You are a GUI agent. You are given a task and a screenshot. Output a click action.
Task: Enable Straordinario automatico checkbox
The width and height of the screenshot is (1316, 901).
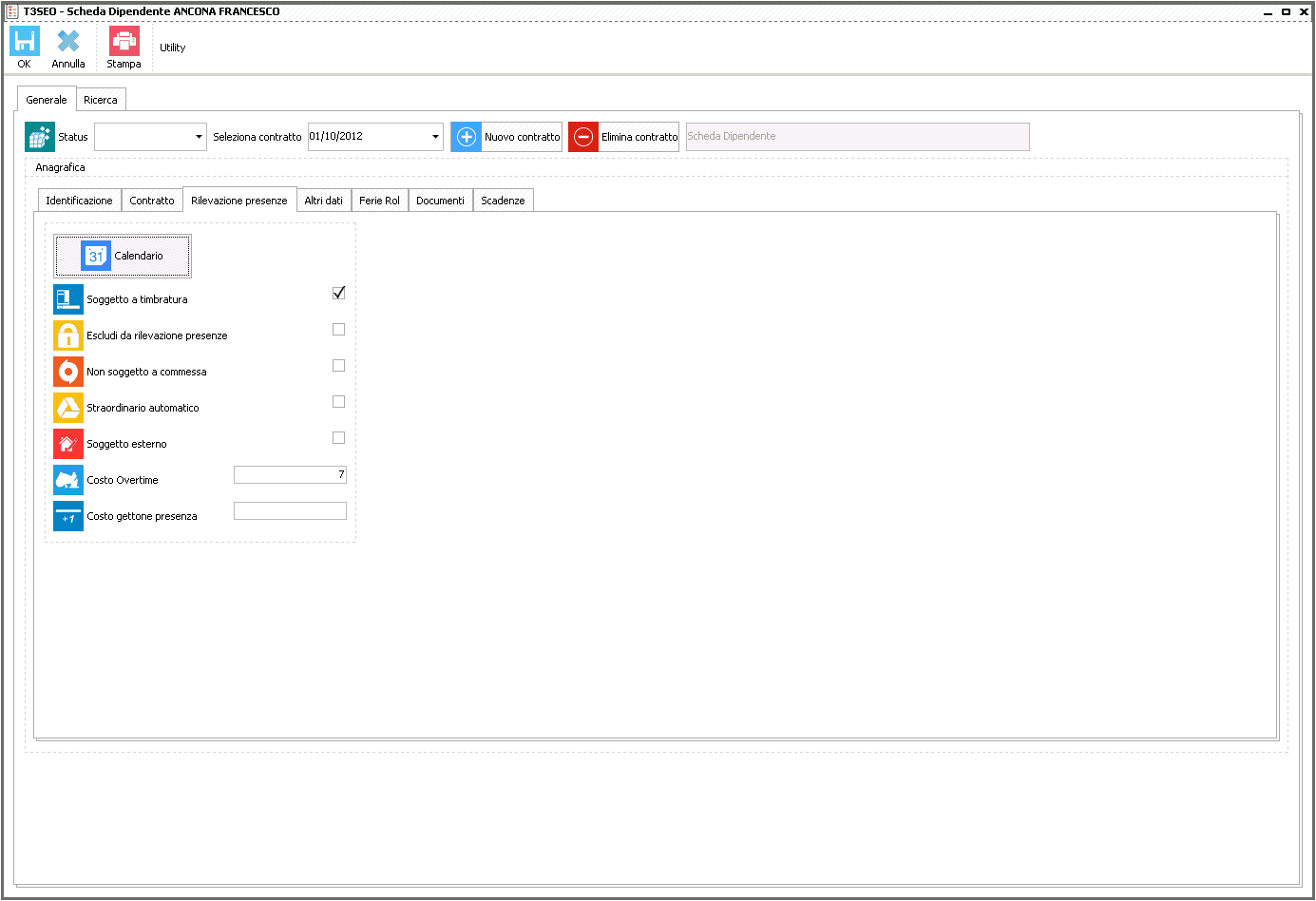click(x=338, y=401)
